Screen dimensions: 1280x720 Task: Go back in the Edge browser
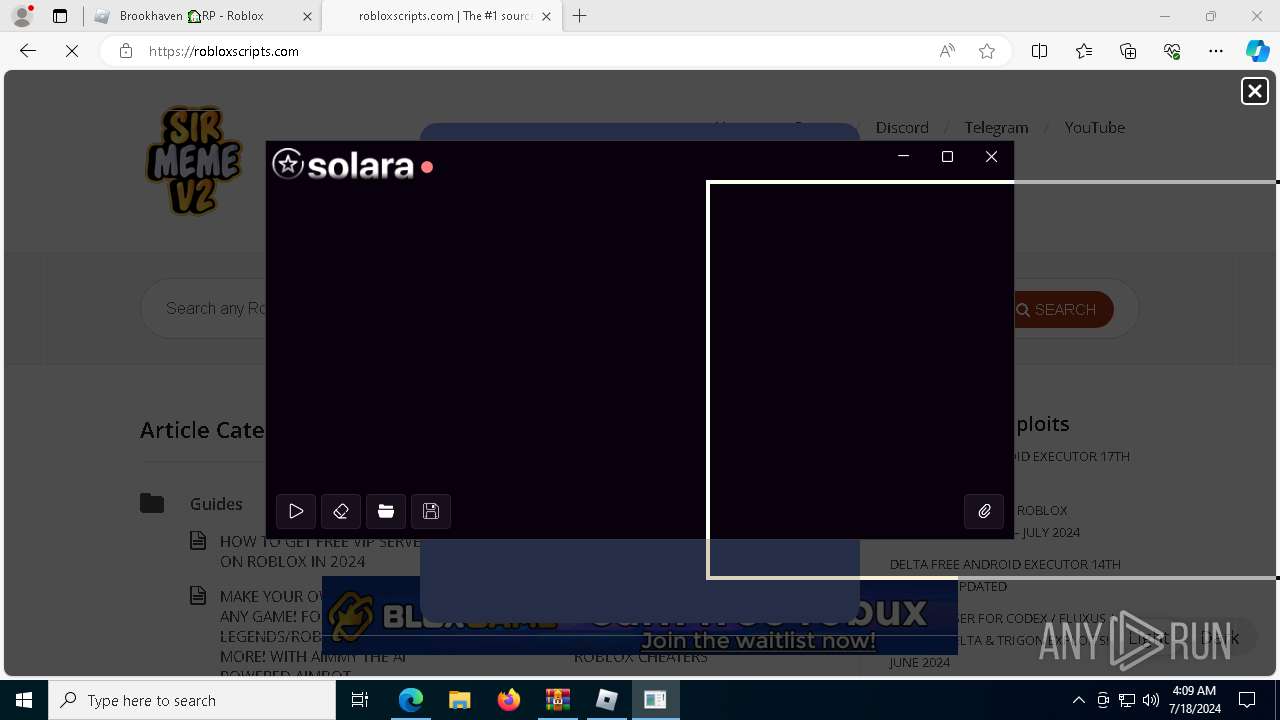28,51
